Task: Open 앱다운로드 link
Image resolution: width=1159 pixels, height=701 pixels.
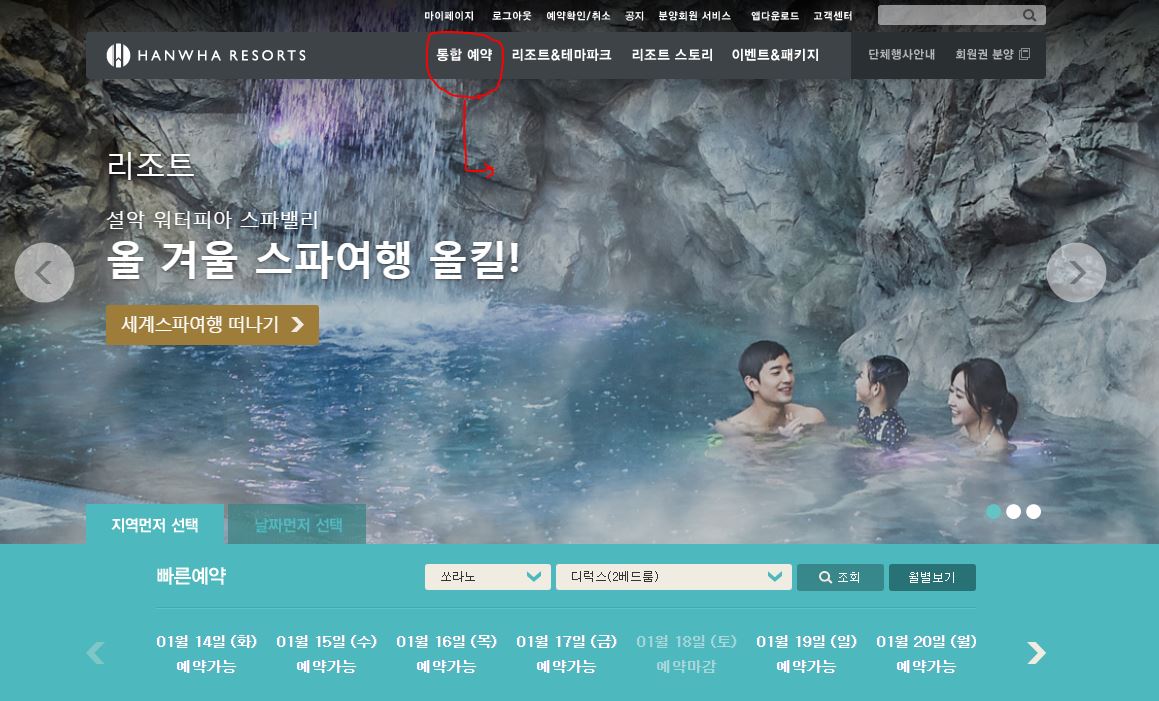Action: pyautogui.click(x=775, y=16)
